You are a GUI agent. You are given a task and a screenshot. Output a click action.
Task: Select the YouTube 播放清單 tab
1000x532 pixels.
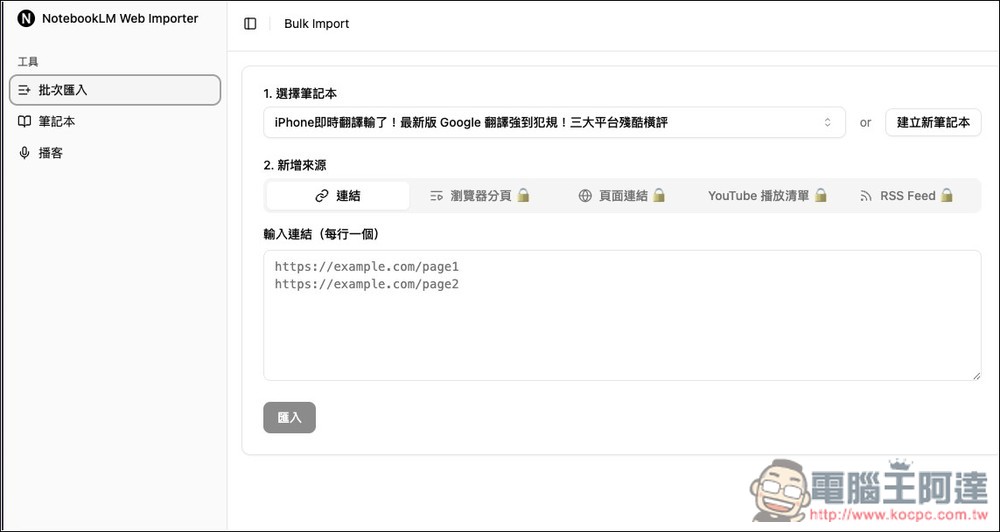(x=767, y=196)
